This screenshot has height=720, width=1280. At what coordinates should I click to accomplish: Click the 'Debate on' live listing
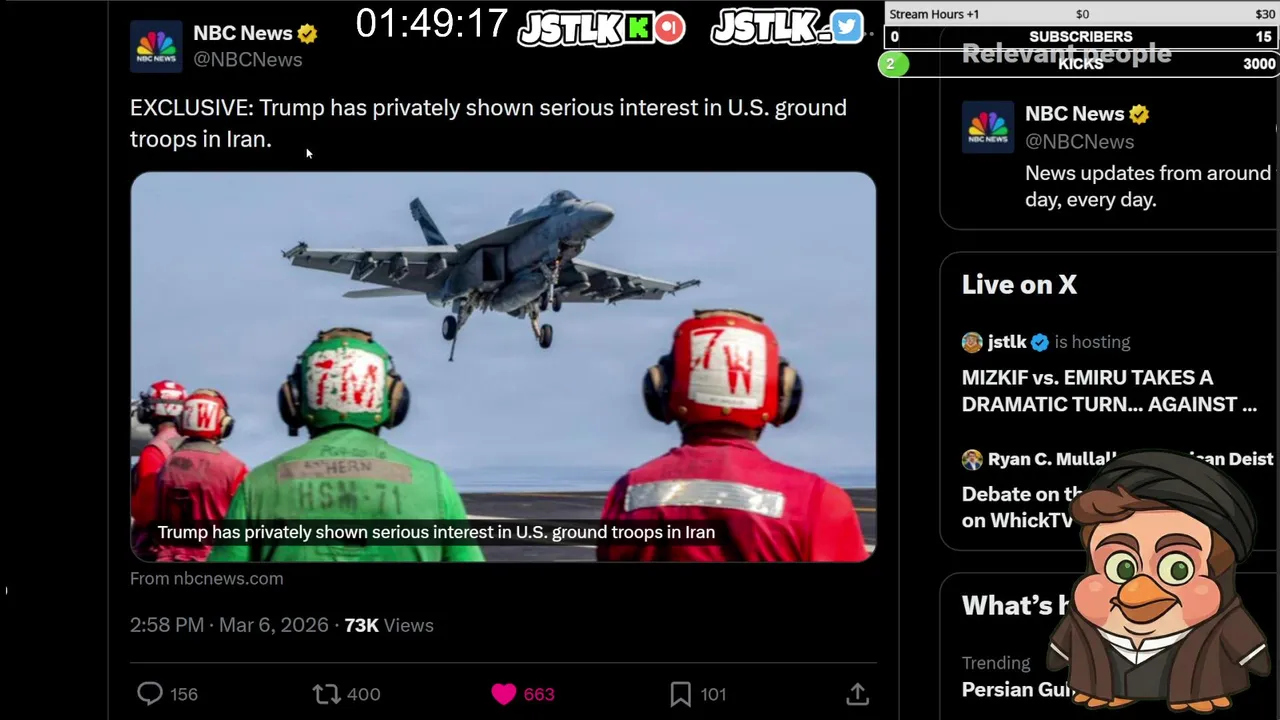(1018, 507)
